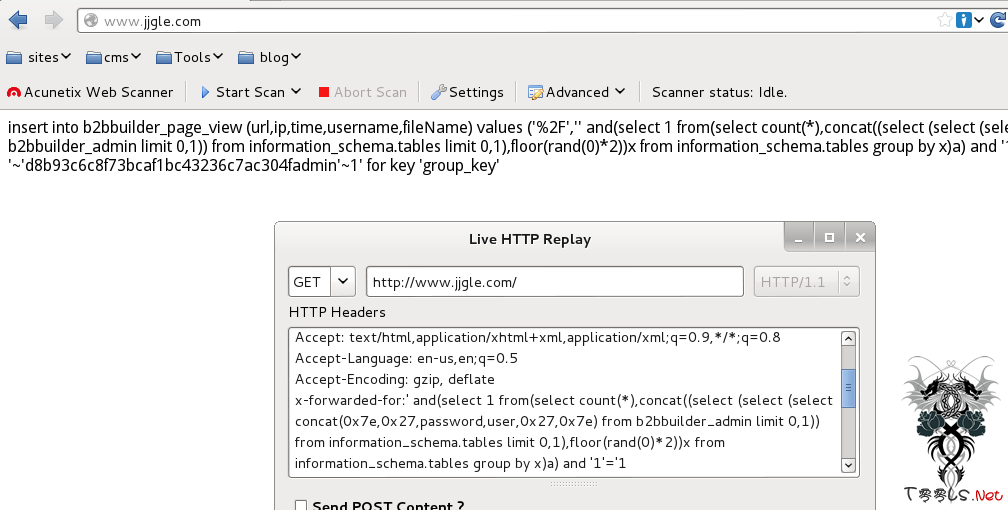This screenshot has height=510, width=1008.
Task: Click the blue info icon in address bar
Action: tap(963, 20)
